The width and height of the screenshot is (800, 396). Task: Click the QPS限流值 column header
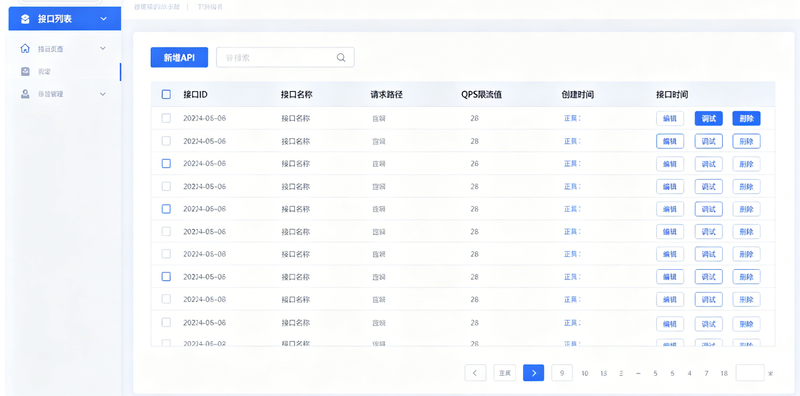[481, 94]
